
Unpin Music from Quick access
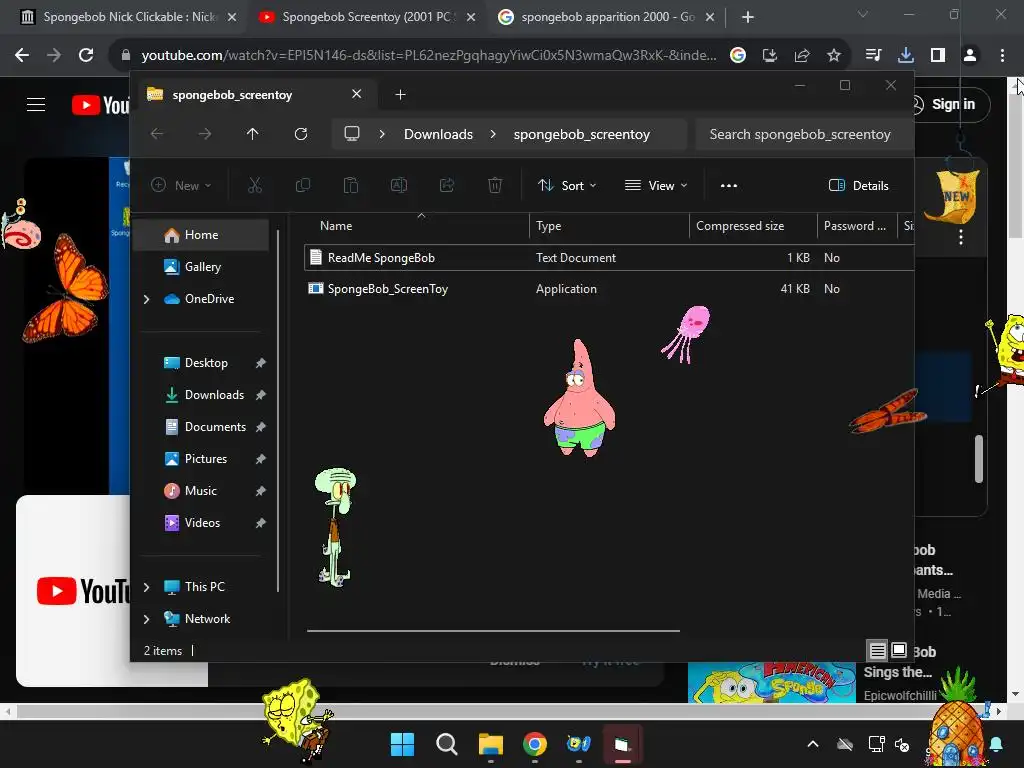(261, 491)
